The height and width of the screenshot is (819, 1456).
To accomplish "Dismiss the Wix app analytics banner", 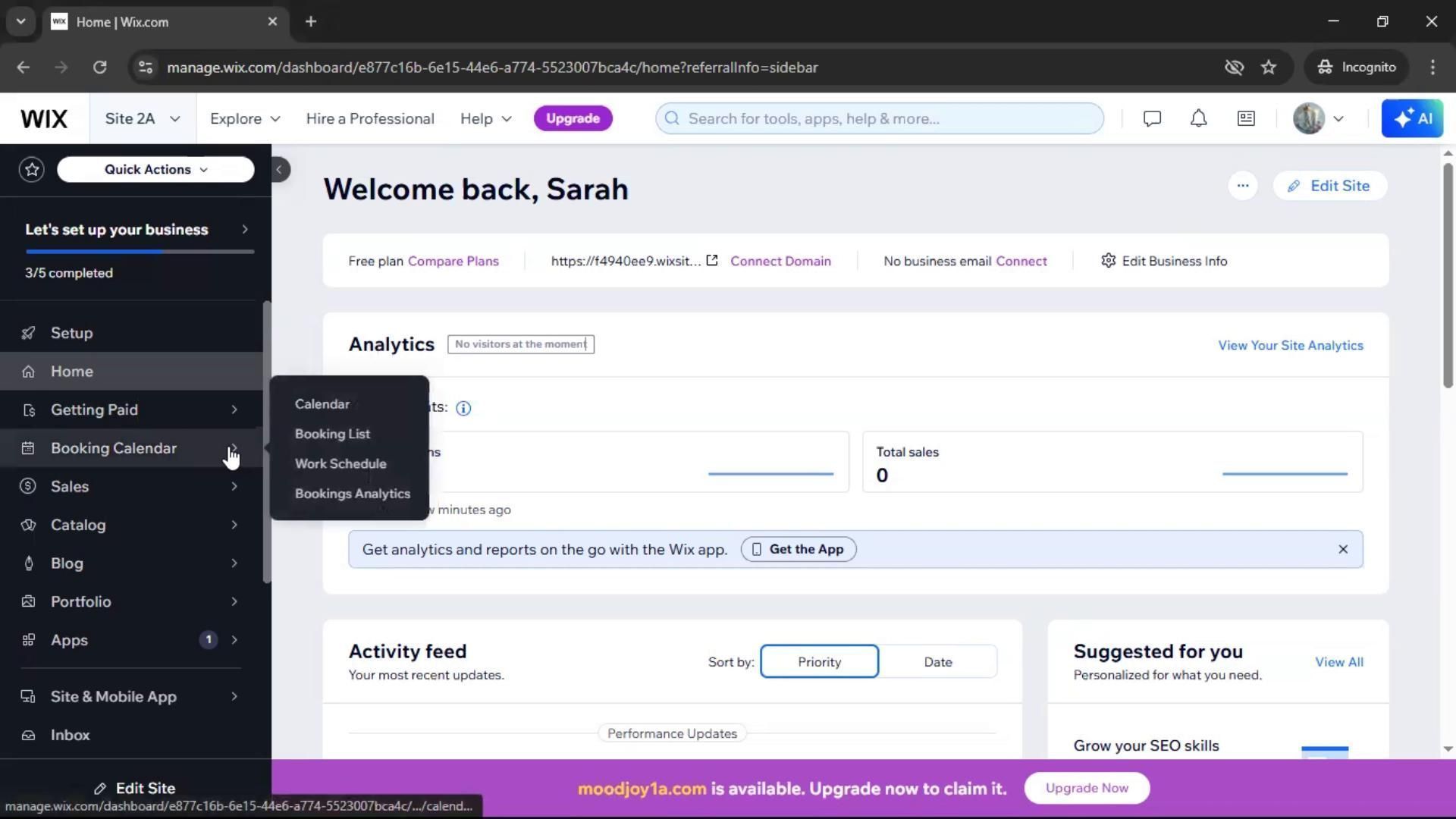I will 1342,549.
